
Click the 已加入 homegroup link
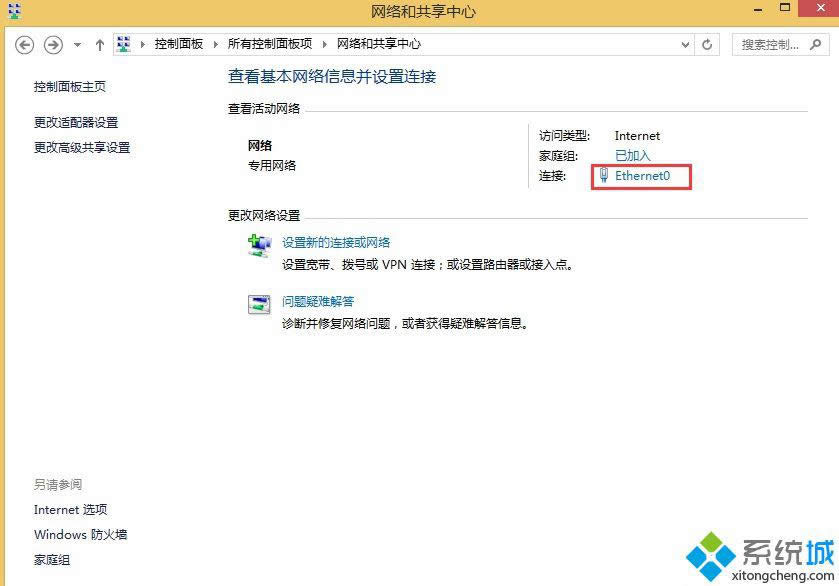click(631, 156)
